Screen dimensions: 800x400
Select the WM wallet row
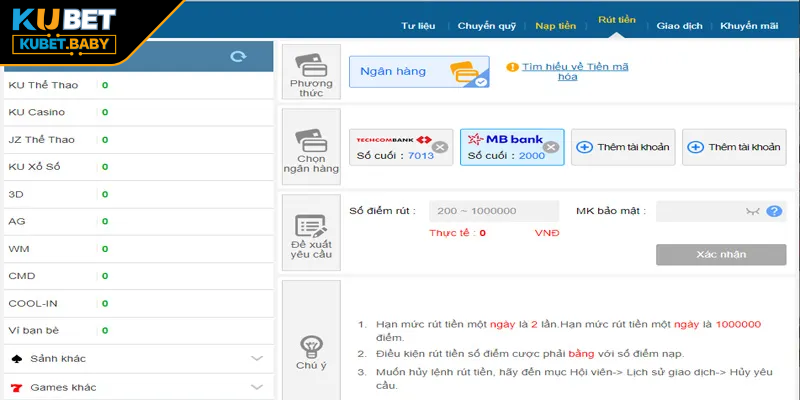pyautogui.click(x=138, y=249)
